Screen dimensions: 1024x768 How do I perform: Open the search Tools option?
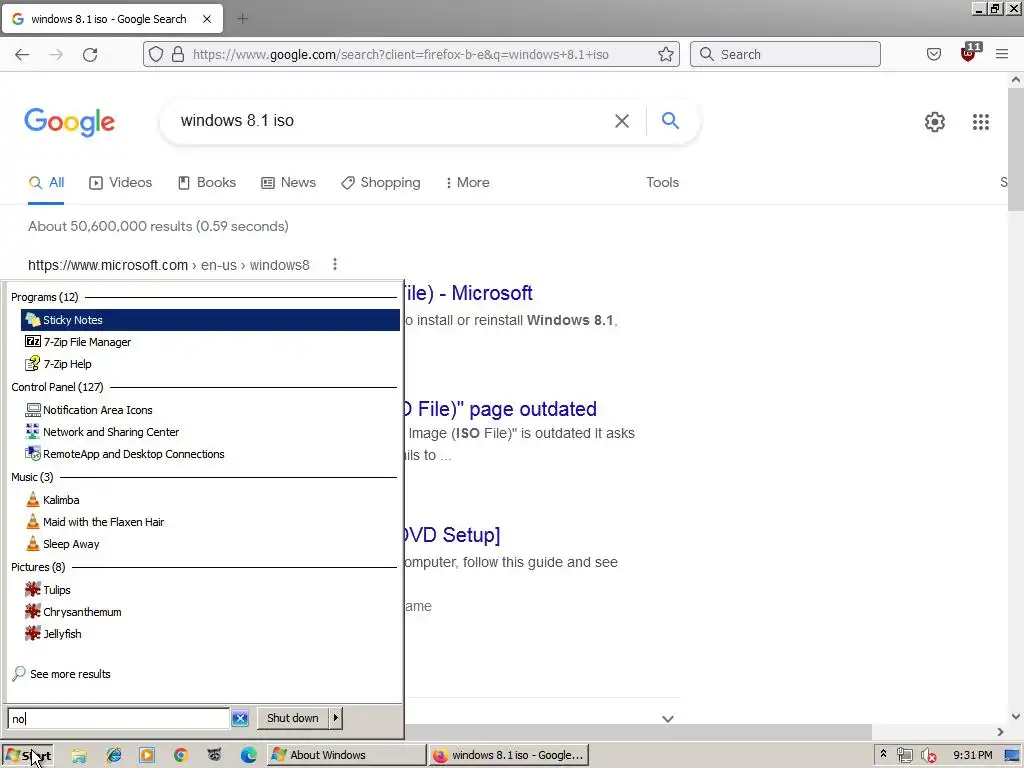(x=662, y=183)
